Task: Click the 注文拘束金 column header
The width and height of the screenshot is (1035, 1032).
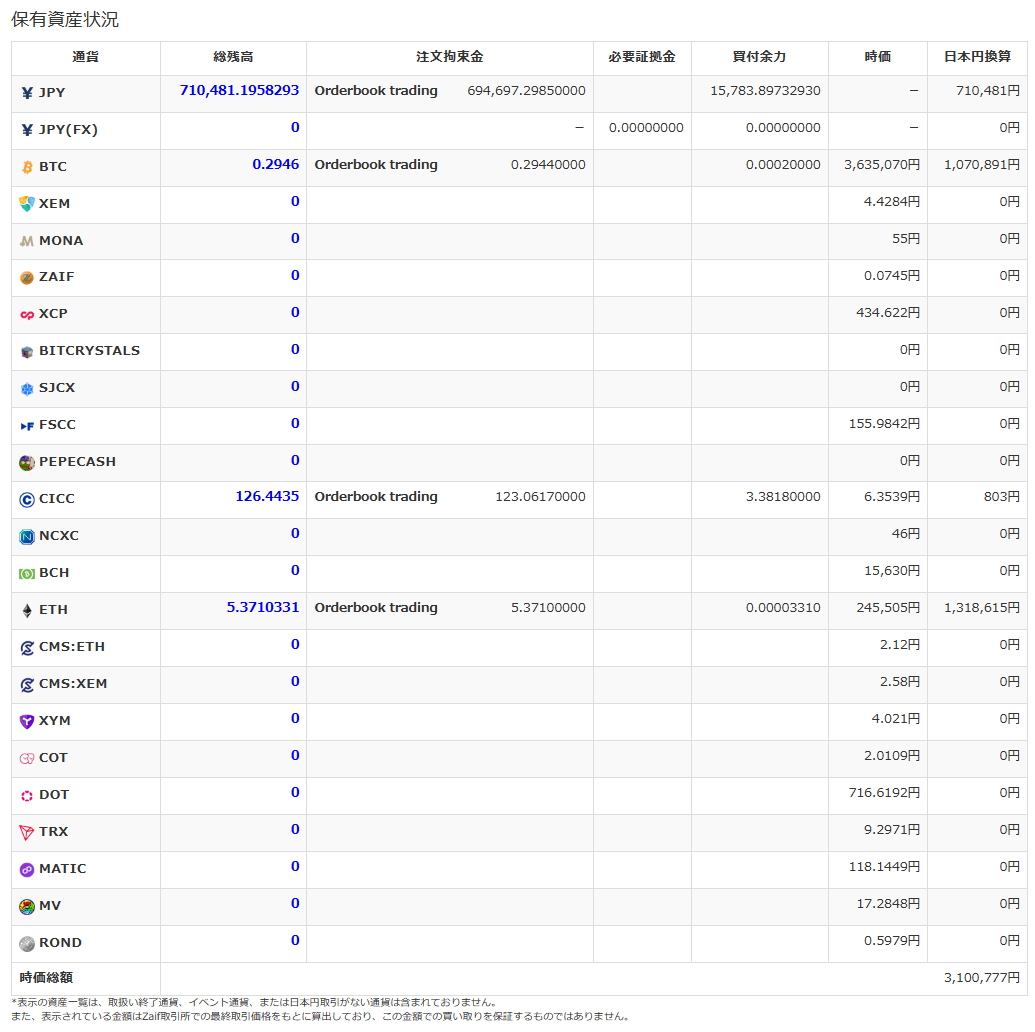Action: pos(450,57)
